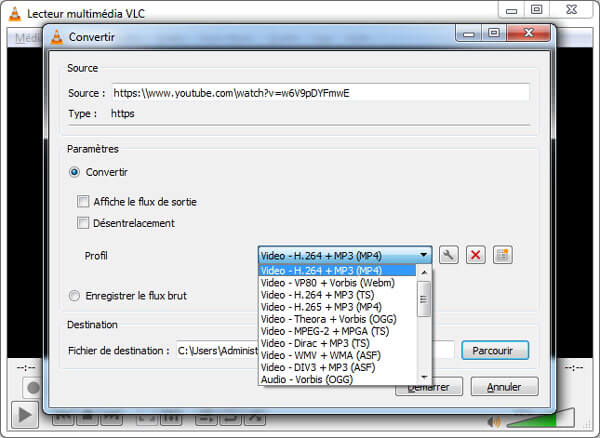This screenshot has width=600, height=438.
Task: Click the Parcourir button
Action: 495,350
